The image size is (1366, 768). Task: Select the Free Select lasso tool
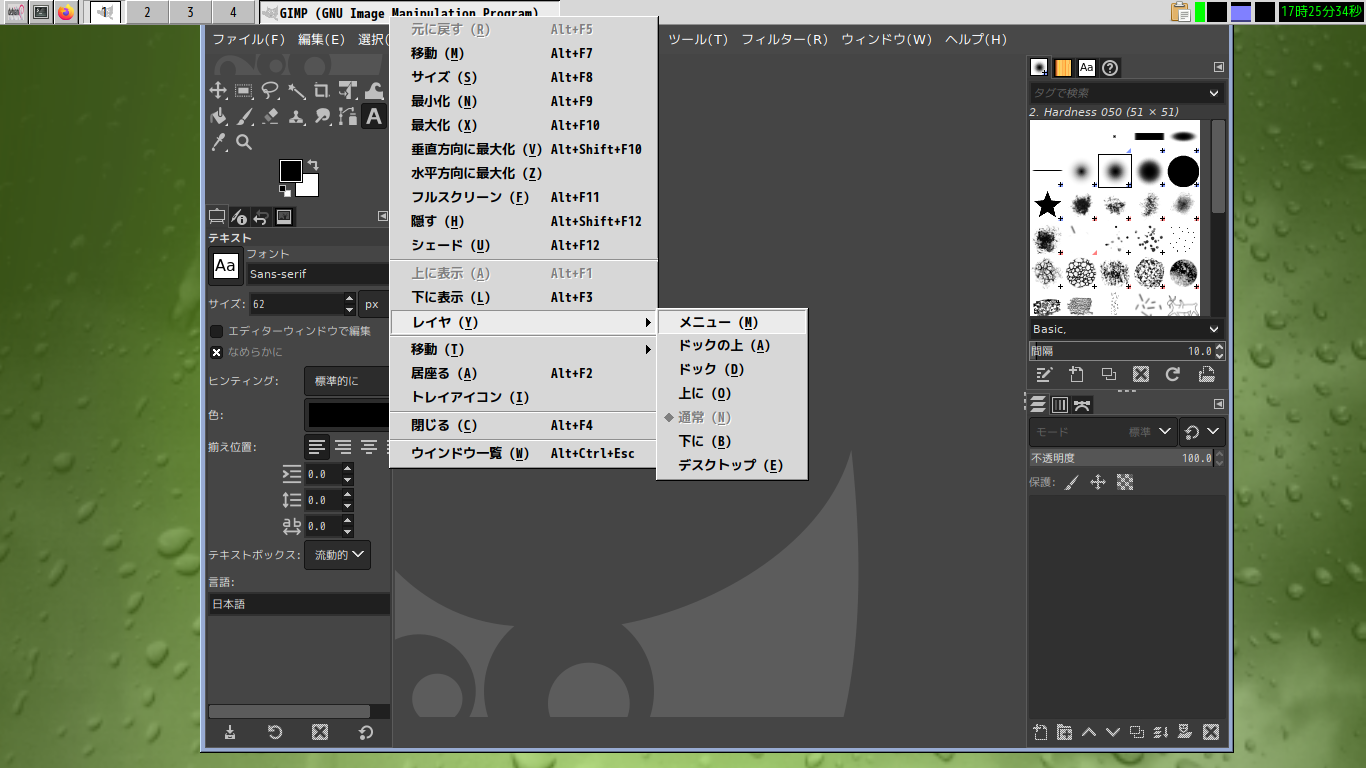click(x=270, y=91)
